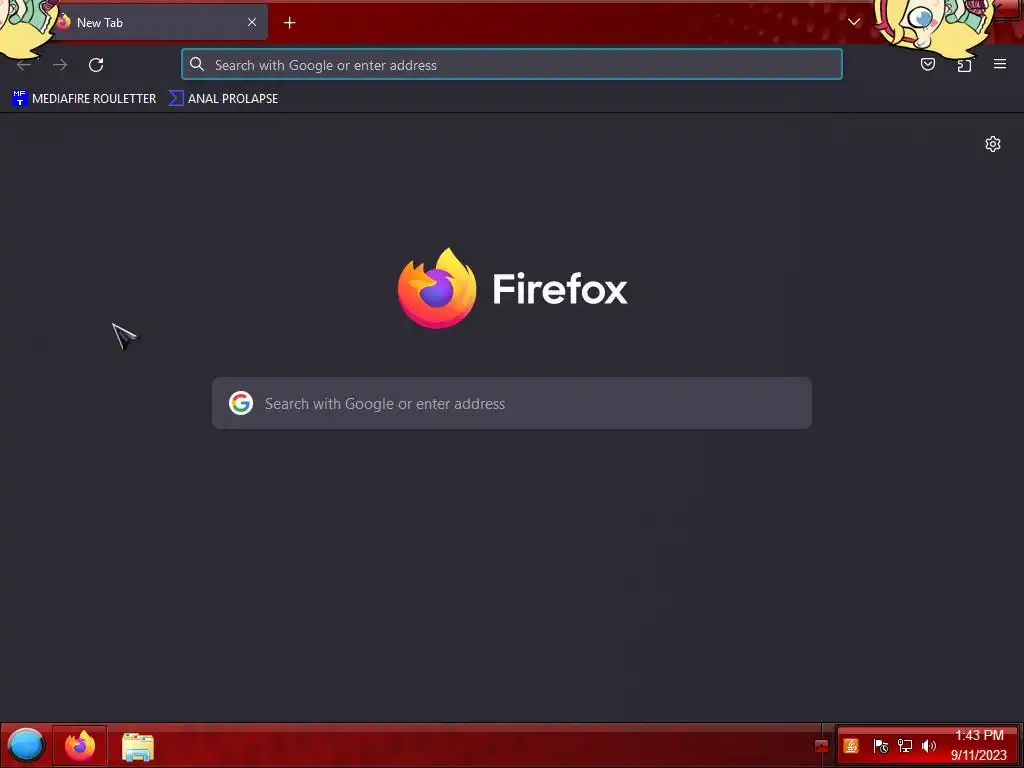
Task: Go back with the back arrow
Action: (x=24, y=65)
